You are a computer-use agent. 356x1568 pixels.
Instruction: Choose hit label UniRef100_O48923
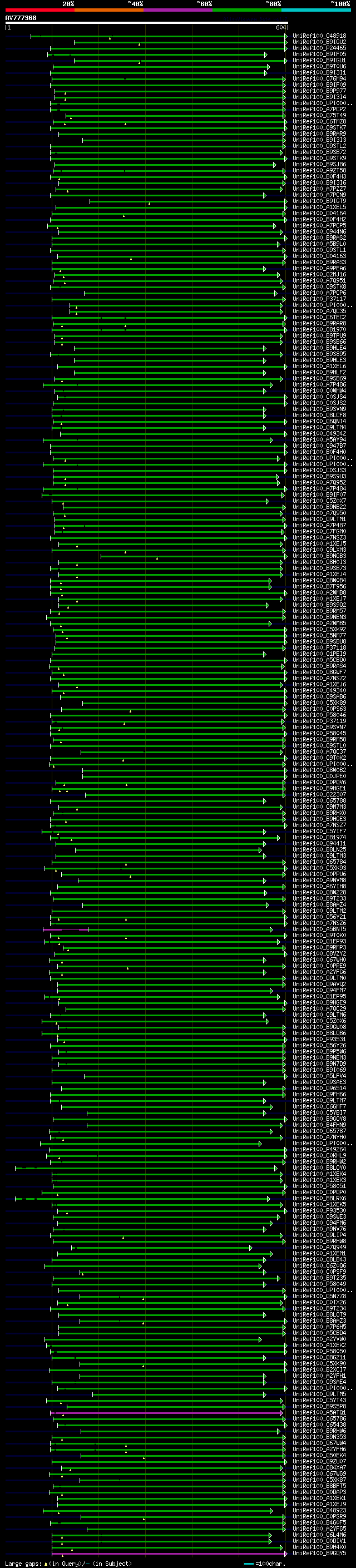tap(319, 1510)
